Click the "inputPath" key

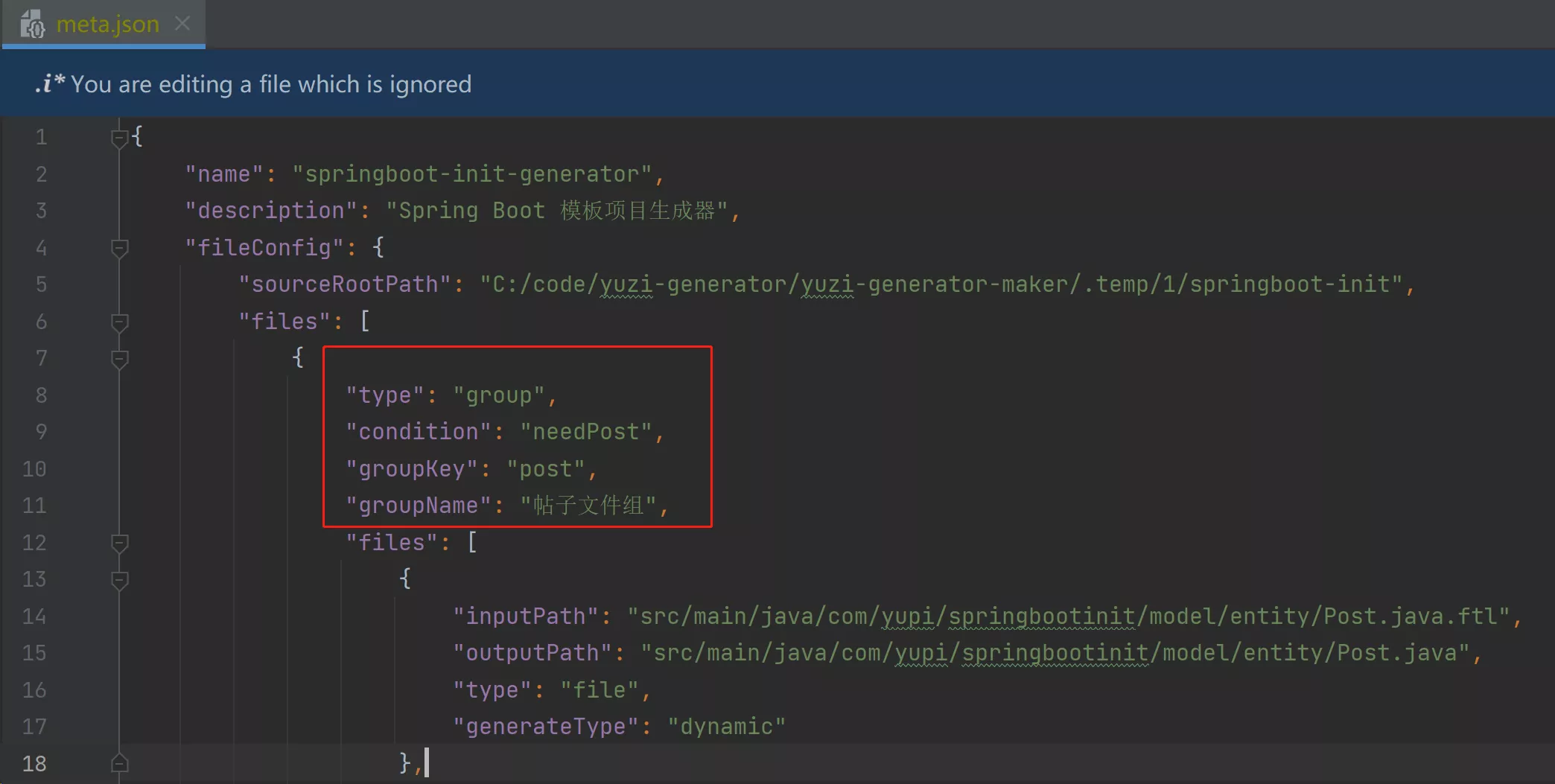tap(526, 616)
